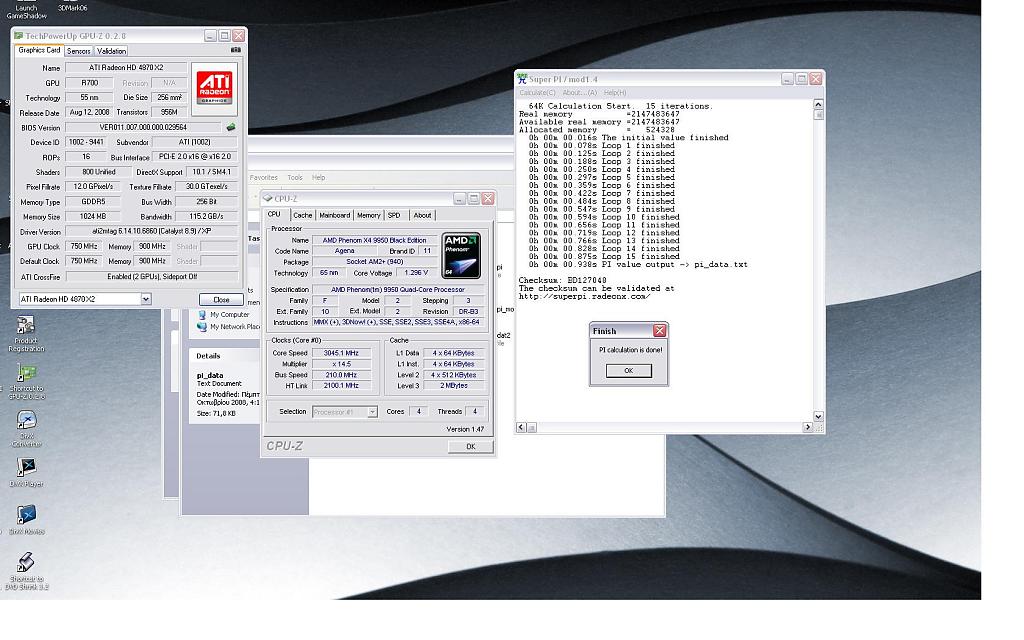1024x640 pixels.
Task: Open the About...(A) menu in Super PI
Action: pyautogui.click(x=580, y=93)
